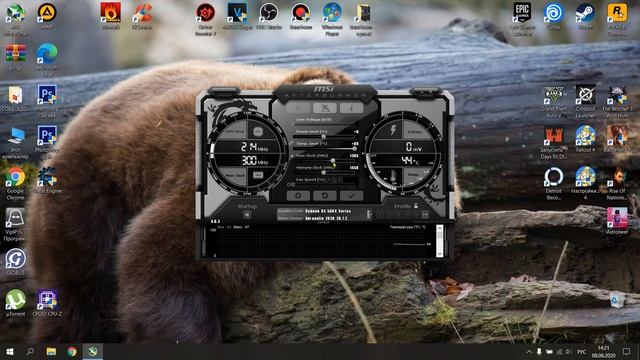Viewport: 640px width, 360px height.
Task: Click the Temp Limit slider handle
Action: coord(354,148)
